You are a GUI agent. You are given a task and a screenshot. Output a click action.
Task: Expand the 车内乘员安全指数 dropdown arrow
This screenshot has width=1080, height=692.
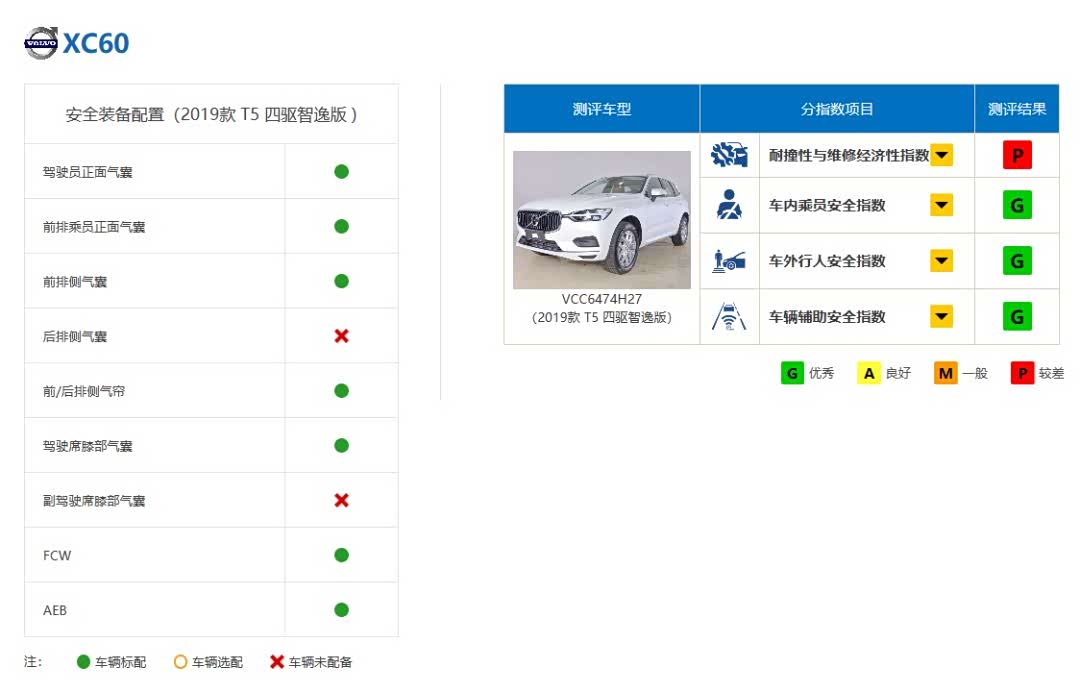click(941, 205)
